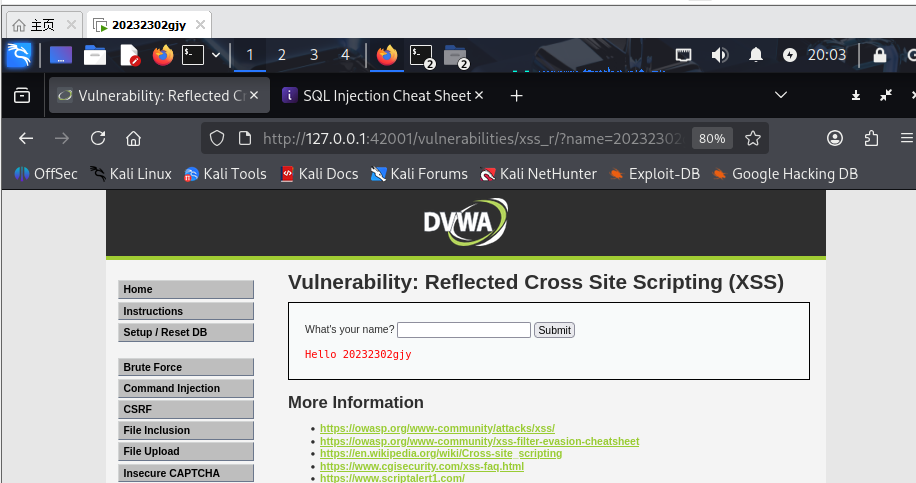Open the Firefox account icon
This screenshot has width=916, height=483.
[x=835, y=138]
